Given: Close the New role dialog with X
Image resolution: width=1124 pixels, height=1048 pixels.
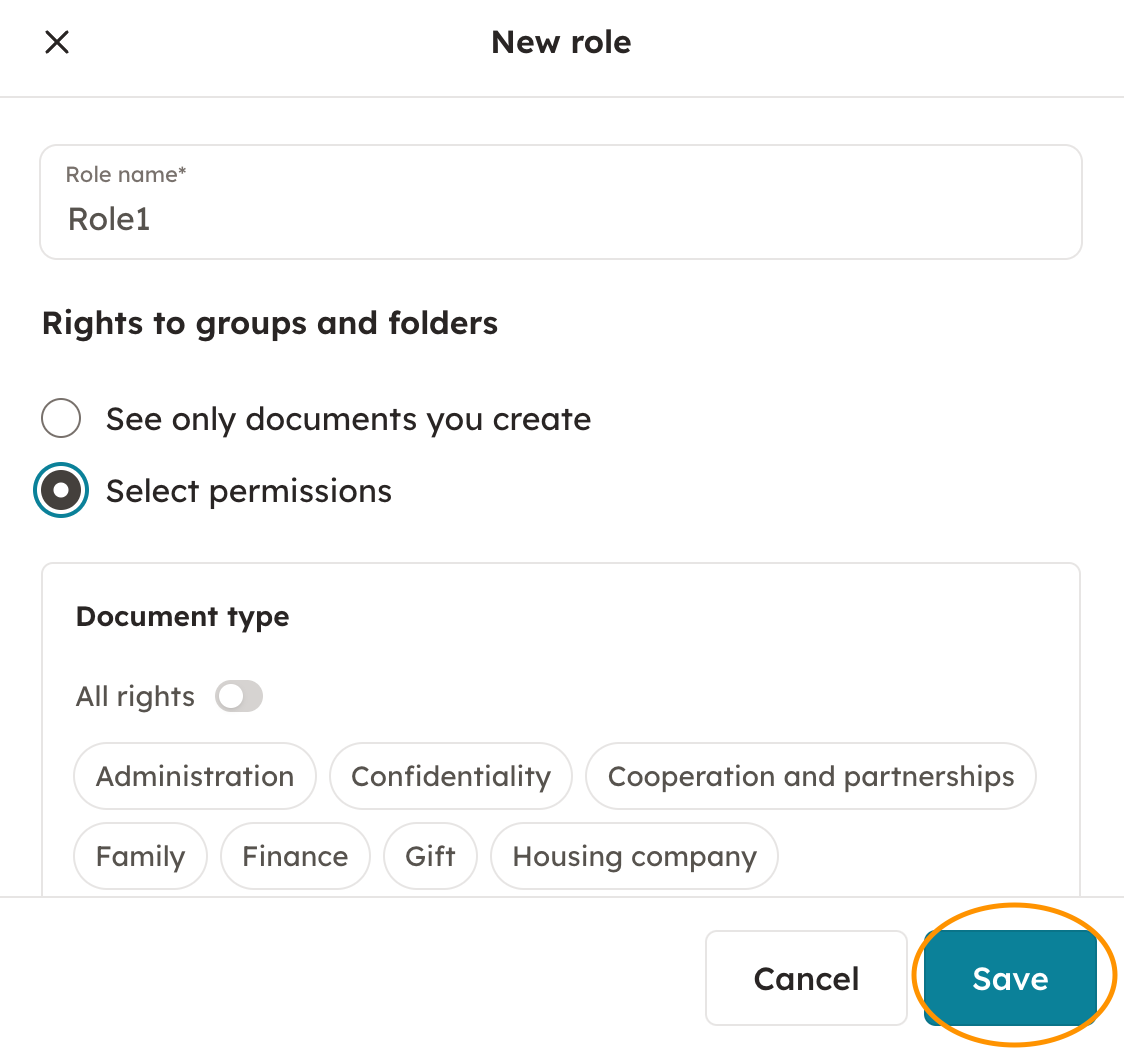Looking at the screenshot, I should point(57,42).
